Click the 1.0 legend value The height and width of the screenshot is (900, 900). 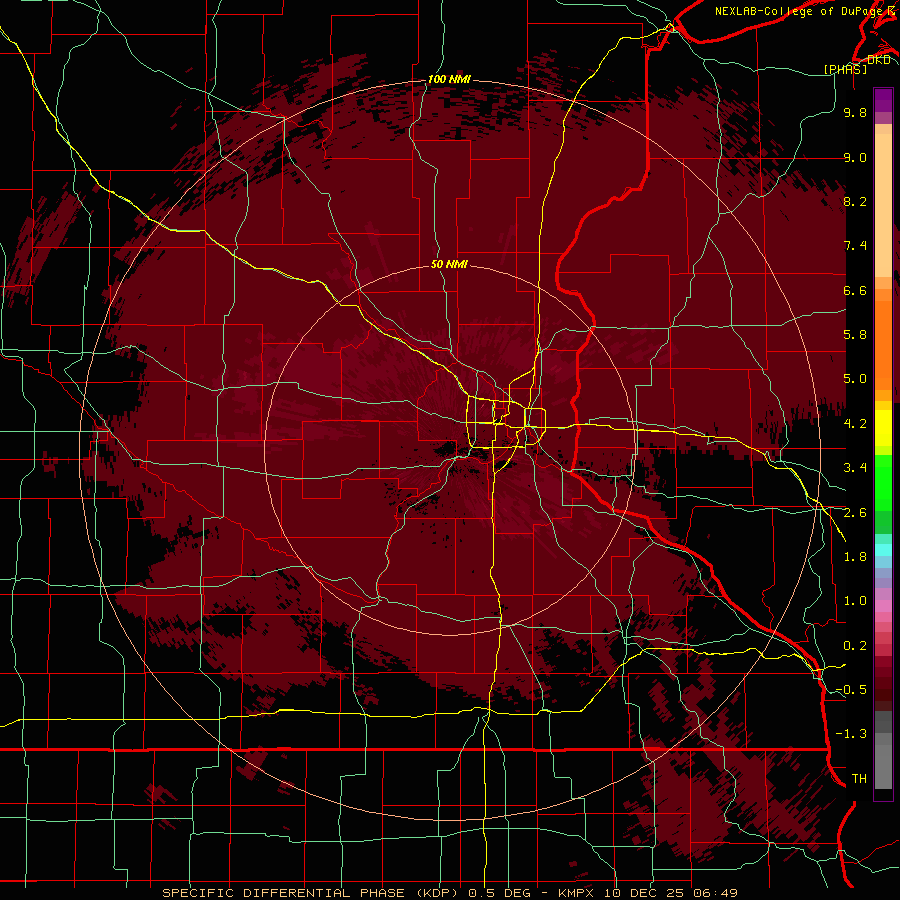pos(855,601)
